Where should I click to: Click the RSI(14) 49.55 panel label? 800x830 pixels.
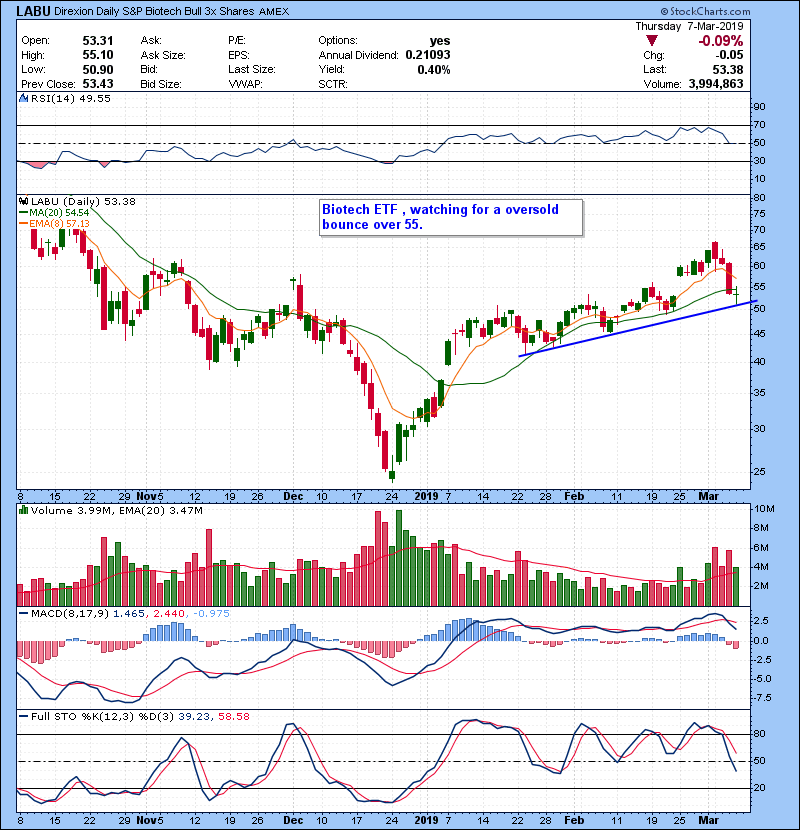coord(71,98)
